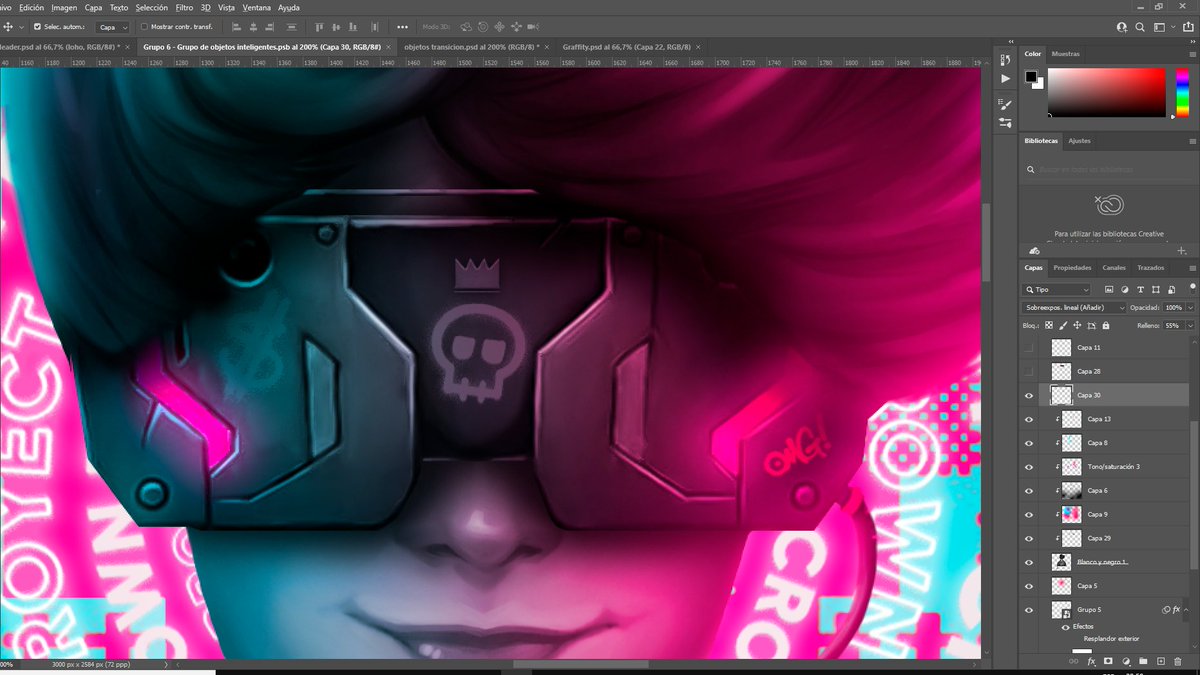Viewport: 1200px width, 675px height.
Task: Enable the Selec. autom. checkbox
Action: (x=38, y=27)
